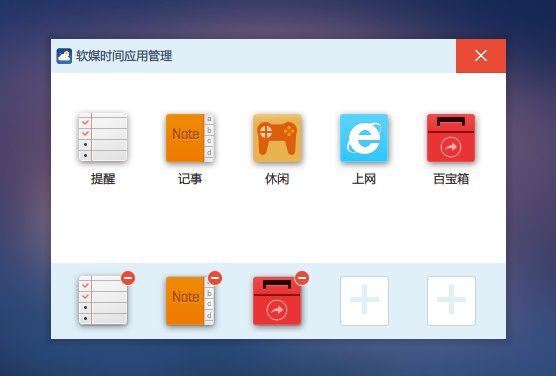556x376 pixels.
Task: Select the 提醒 reminder checklist icon in the top row
Action: (103, 137)
